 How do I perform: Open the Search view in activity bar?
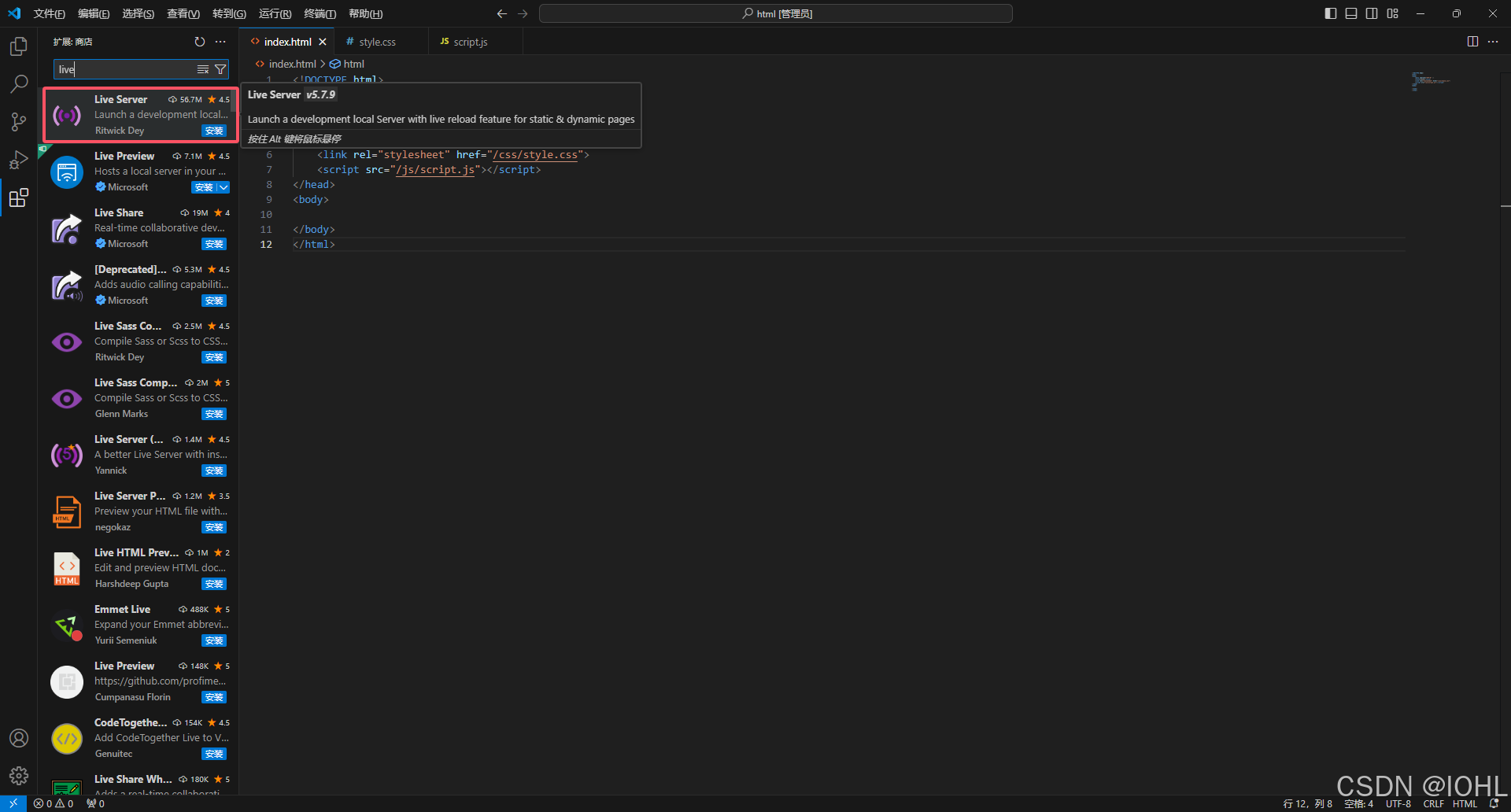click(19, 84)
